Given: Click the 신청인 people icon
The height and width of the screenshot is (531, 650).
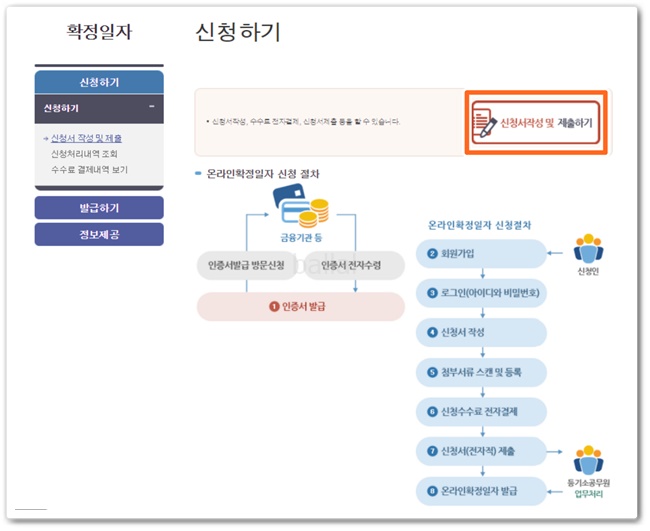Looking at the screenshot, I should tap(588, 249).
